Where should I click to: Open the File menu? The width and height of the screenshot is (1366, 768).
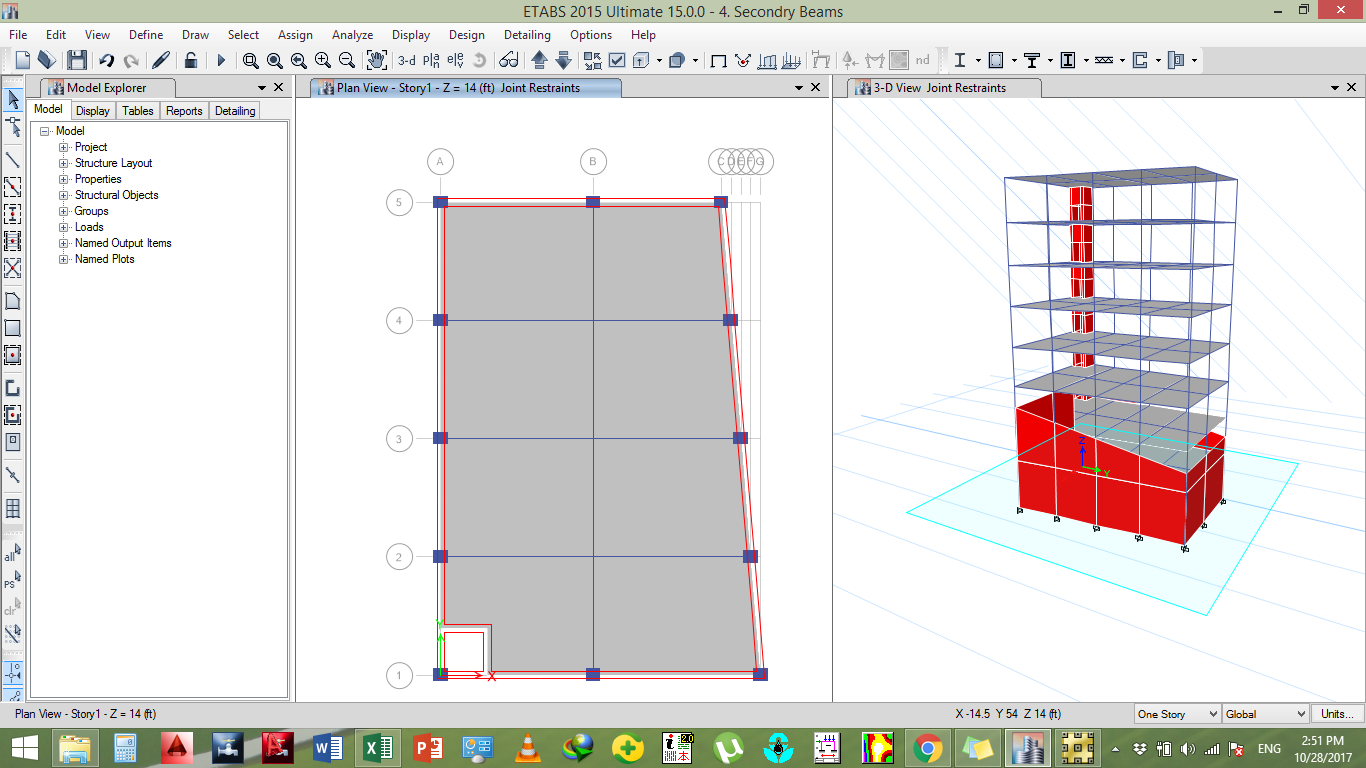[x=18, y=35]
